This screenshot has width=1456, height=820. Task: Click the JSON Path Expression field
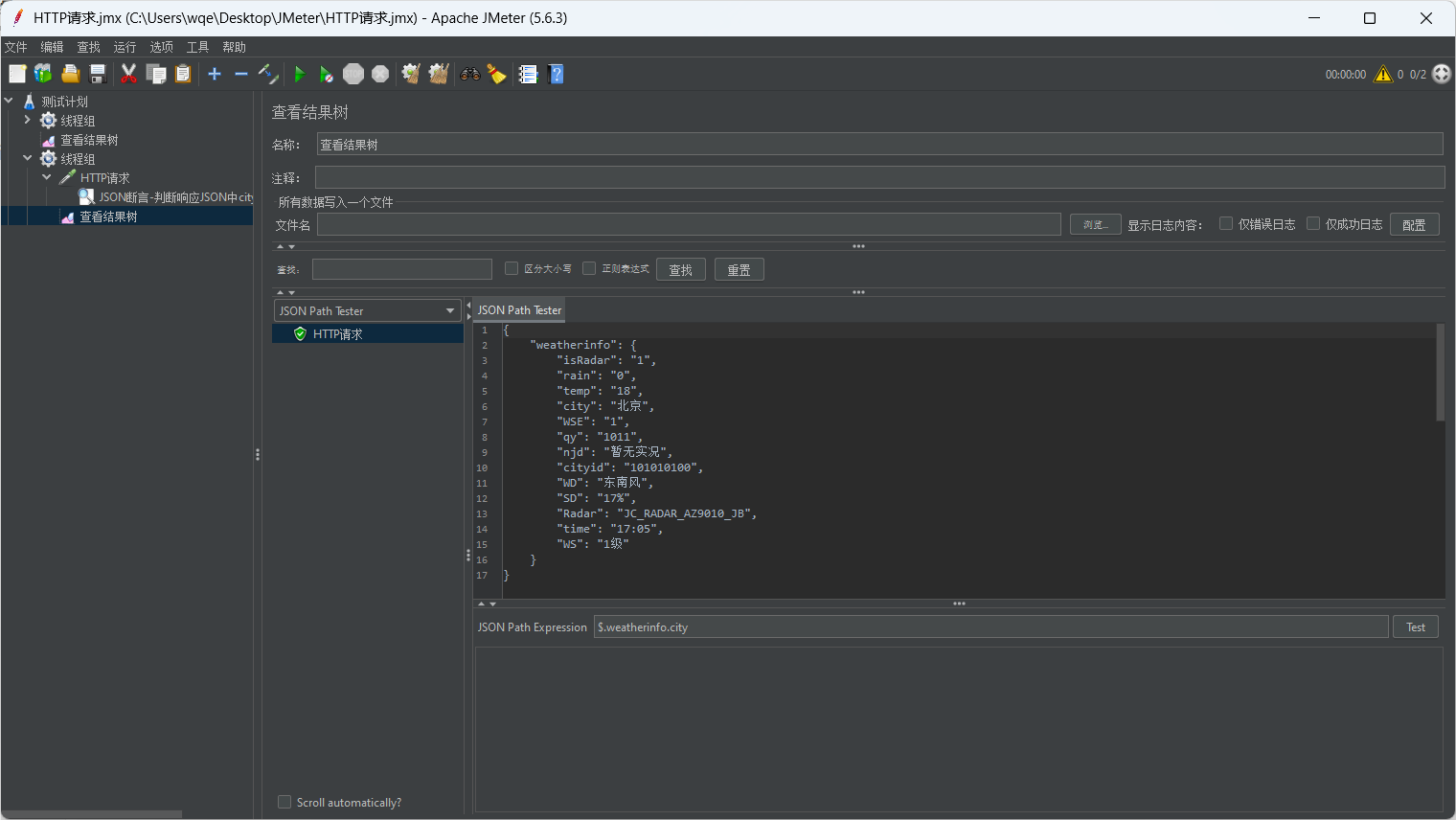pyautogui.click(x=991, y=626)
